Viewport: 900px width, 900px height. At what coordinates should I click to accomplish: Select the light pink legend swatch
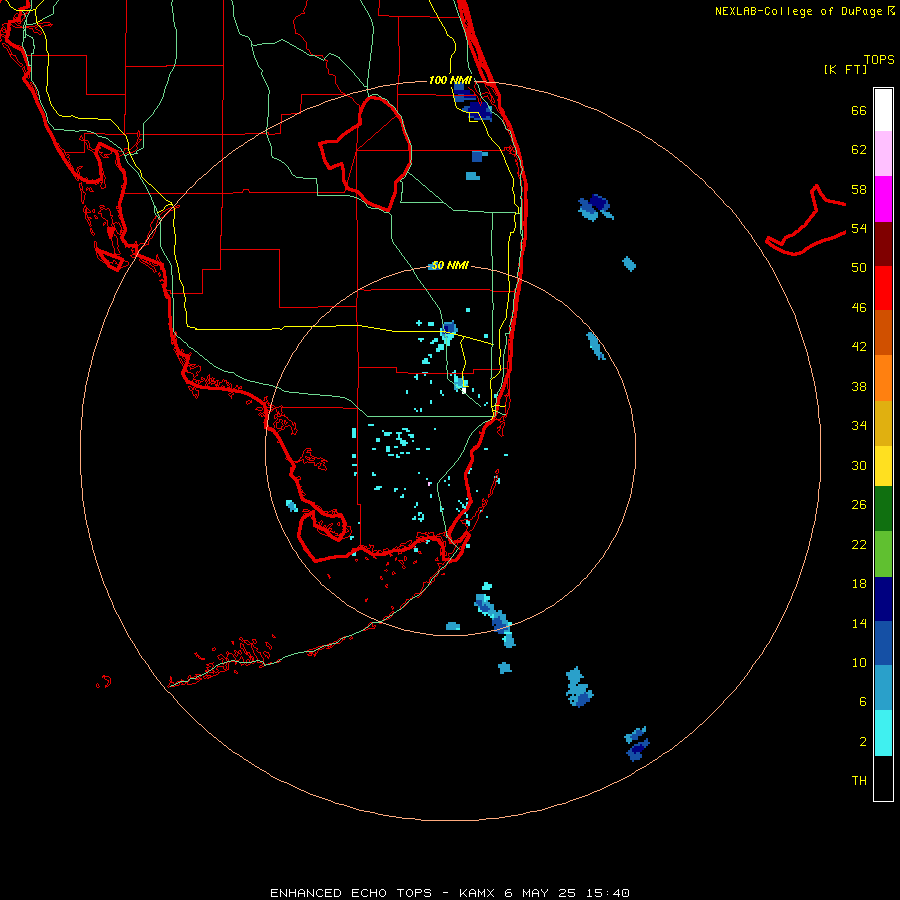[883, 153]
